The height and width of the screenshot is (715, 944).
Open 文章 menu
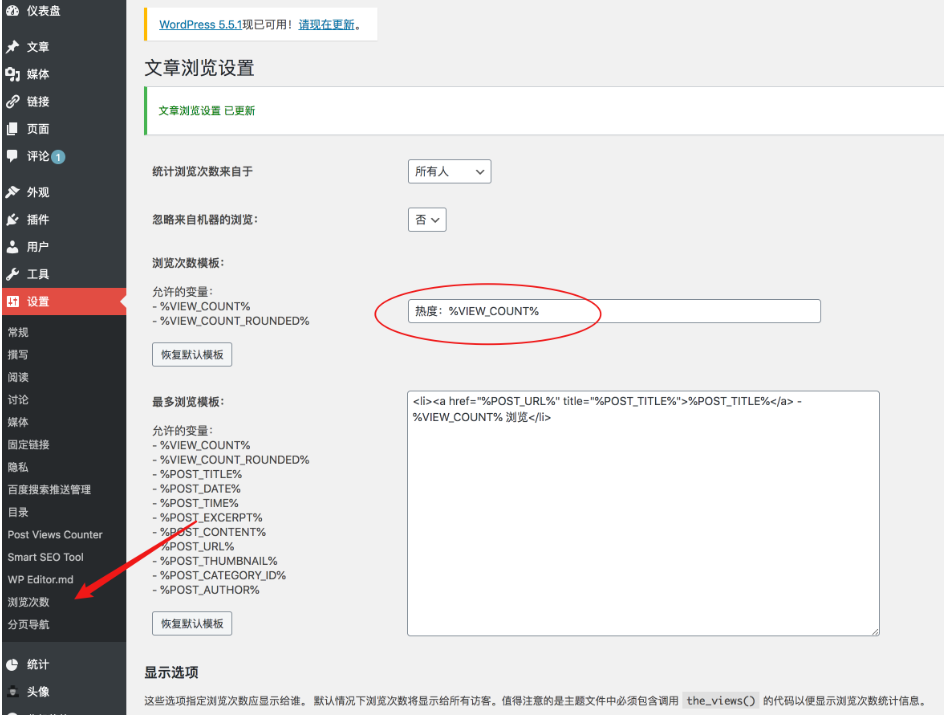click(x=38, y=46)
